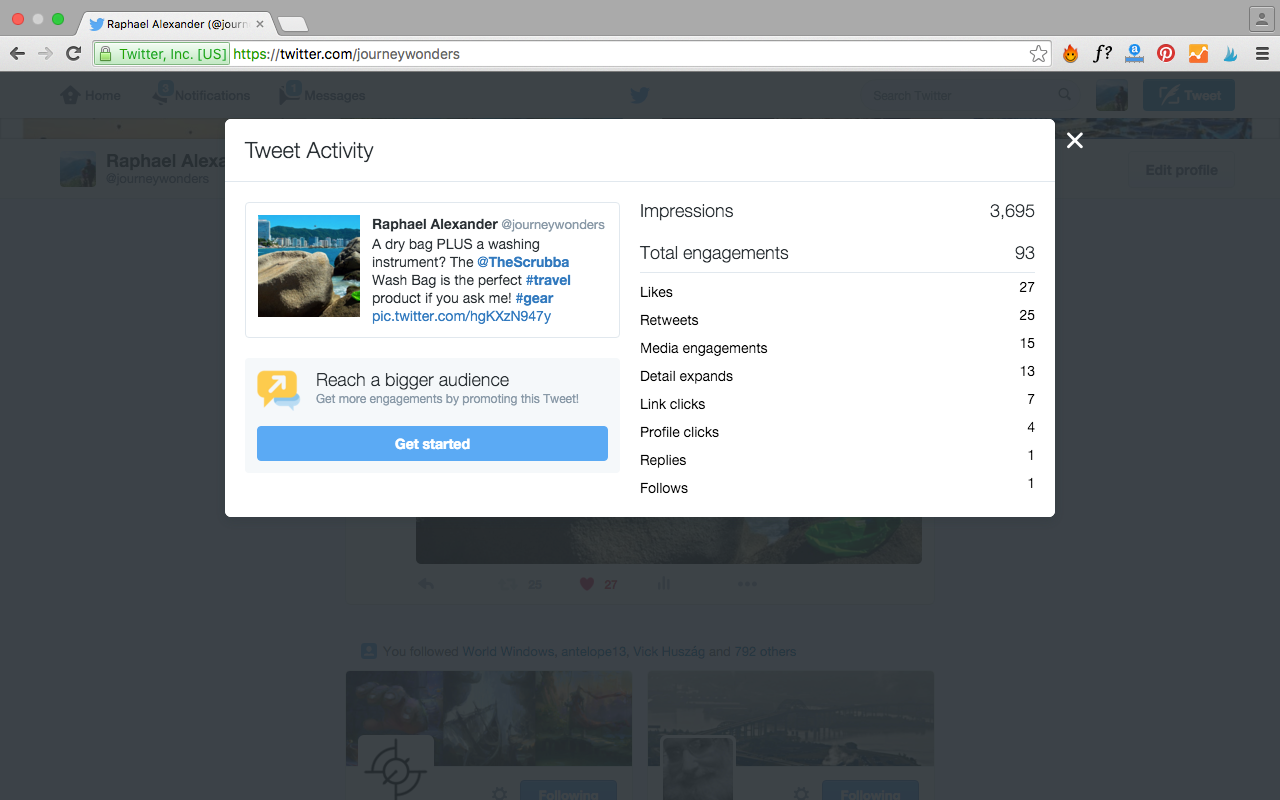Open the #travel hashtag link
Screen dimensions: 1280x800
coord(548,280)
